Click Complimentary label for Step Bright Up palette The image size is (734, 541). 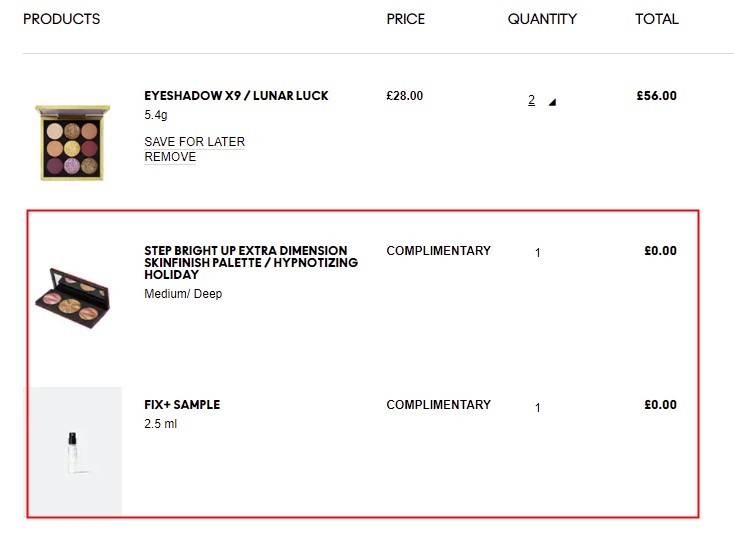coord(439,251)
